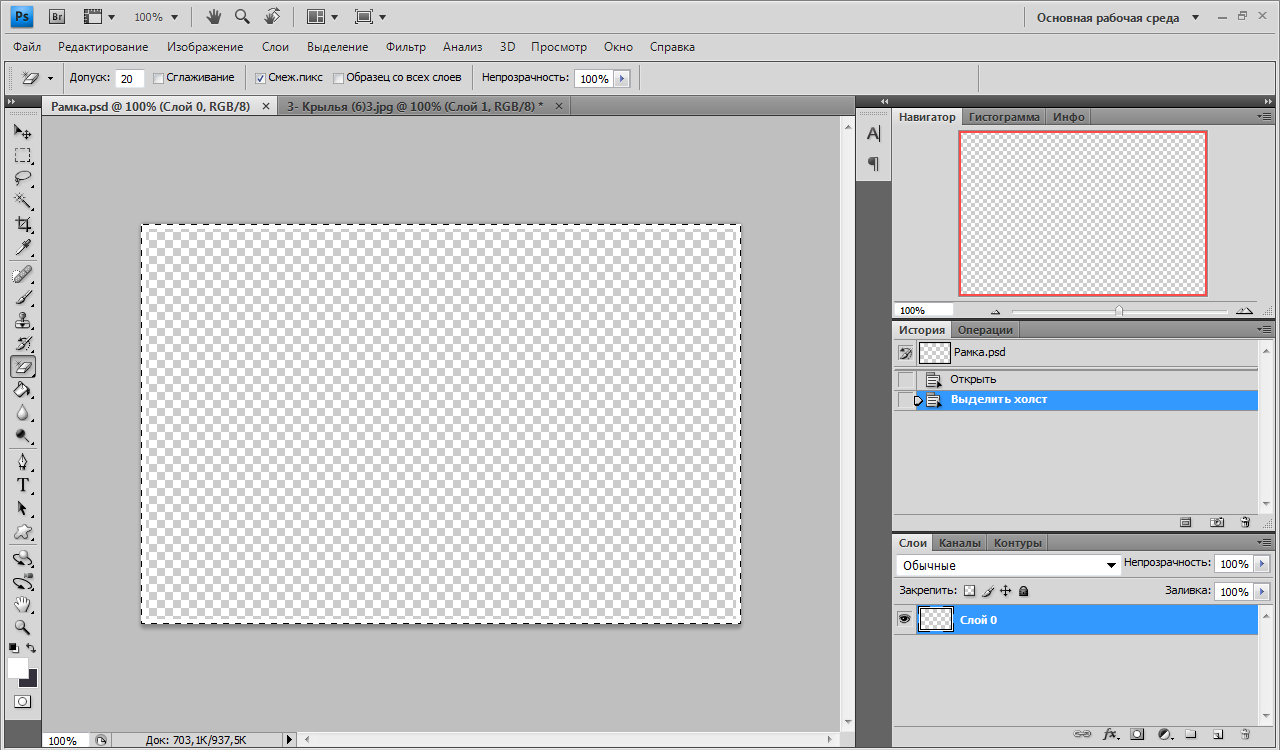Select the Blur tool
This screenshot has width=1280, height=750.
(22, 413)
